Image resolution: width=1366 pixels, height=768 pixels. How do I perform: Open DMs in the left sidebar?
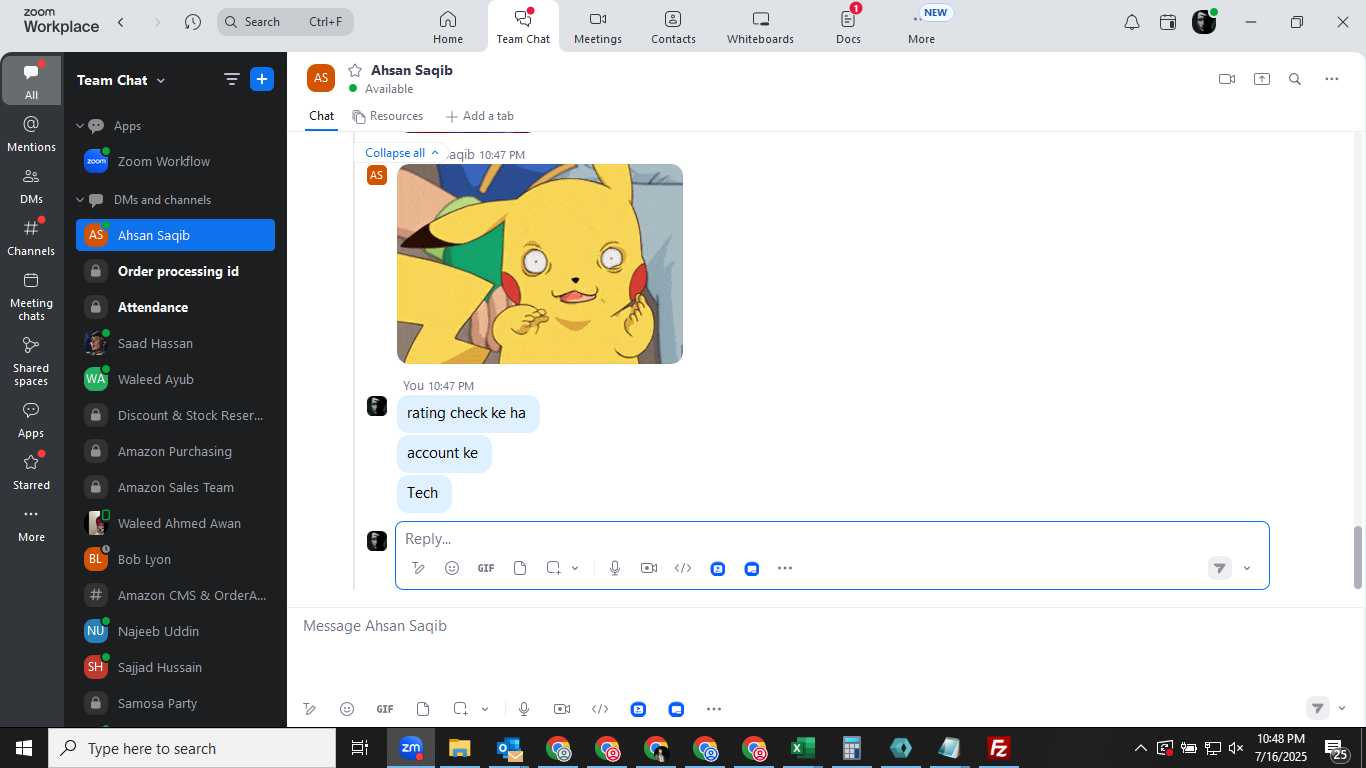coord(31,185)
